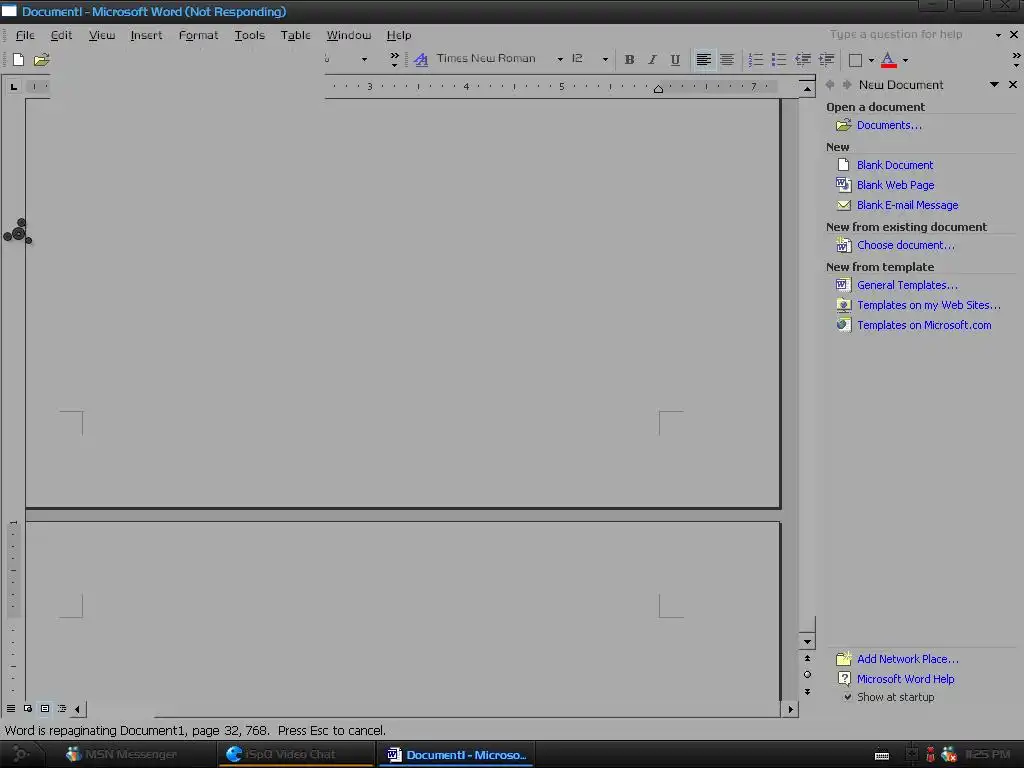
Task: Open the Insert menu
Action: (146, 35)
